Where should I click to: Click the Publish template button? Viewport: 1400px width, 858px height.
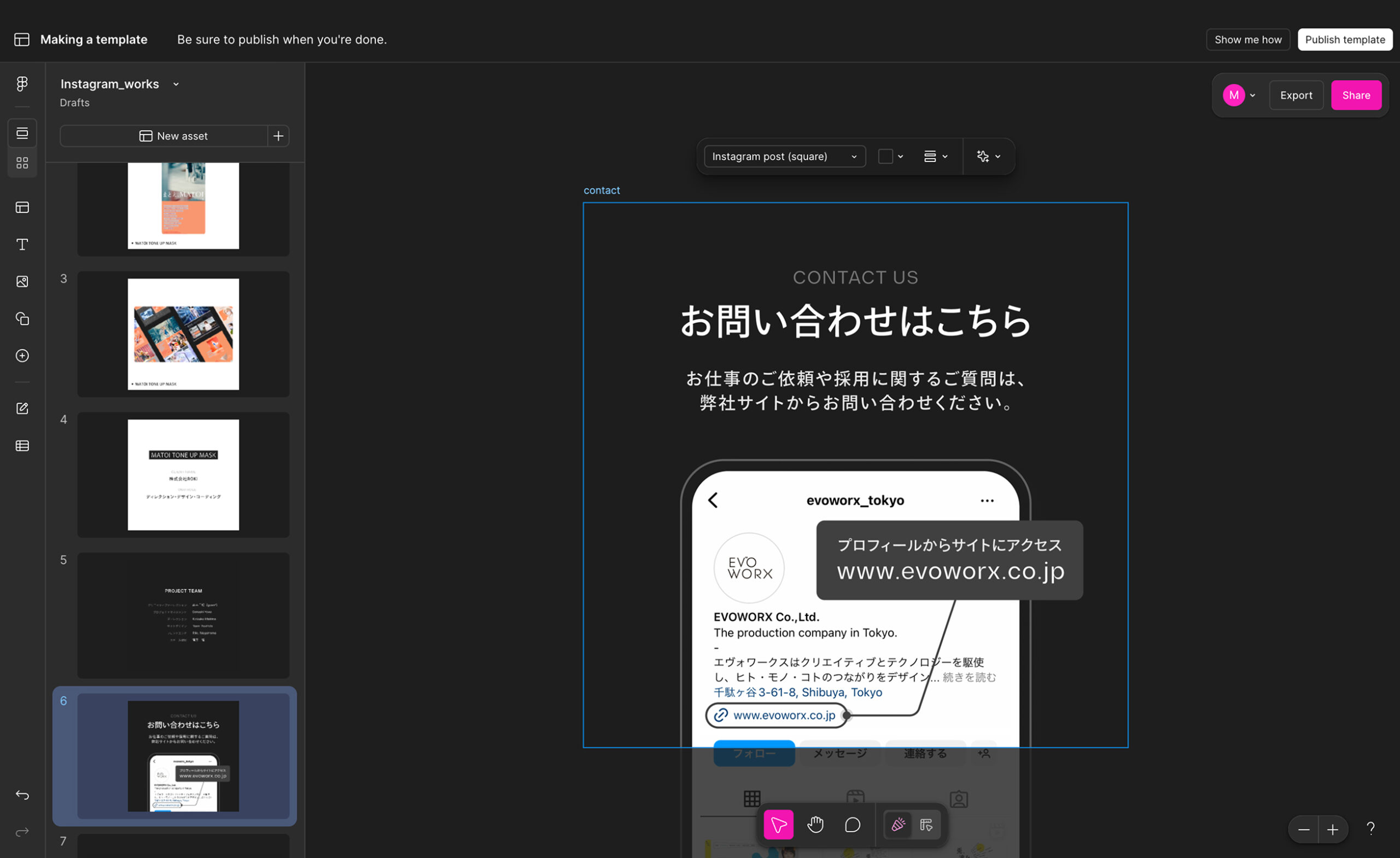[1345, 40]
